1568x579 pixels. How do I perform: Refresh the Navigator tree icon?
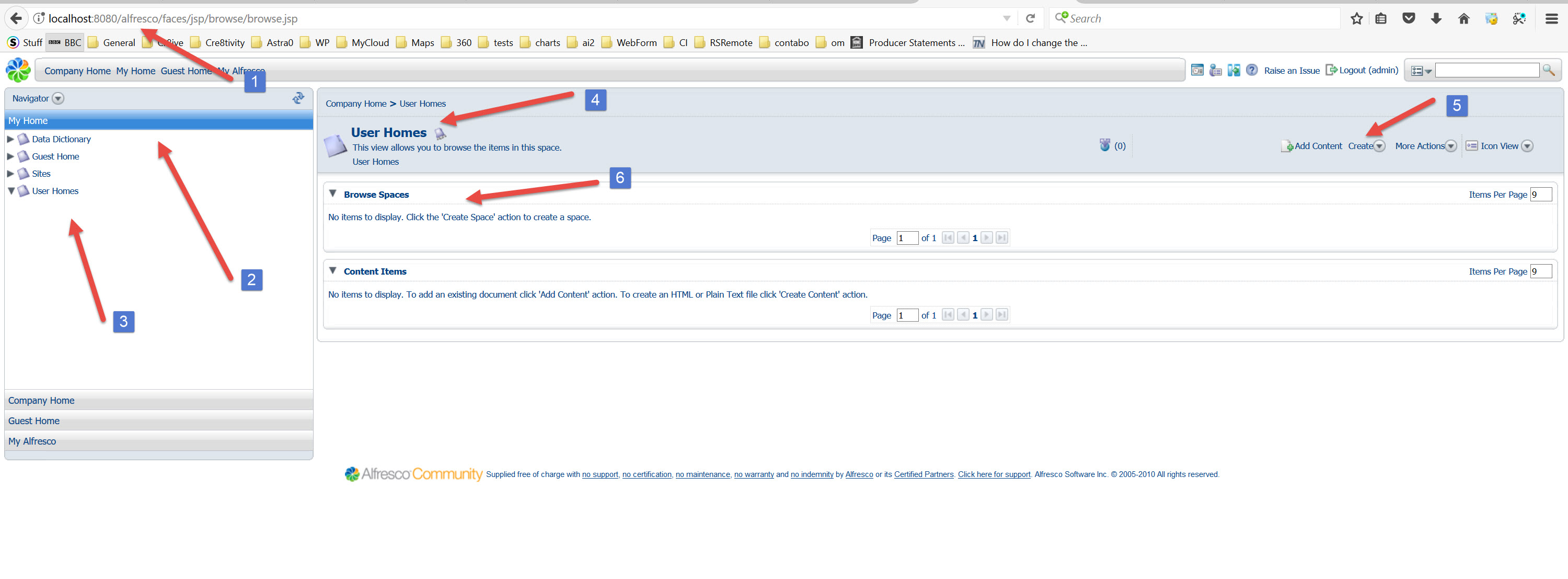pos(298,98)
